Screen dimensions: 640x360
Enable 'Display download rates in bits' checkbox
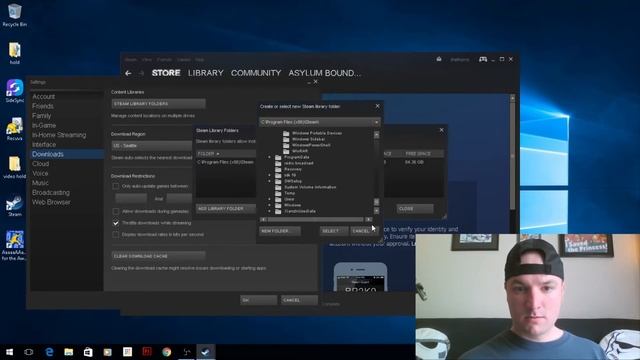click(116, 235)
